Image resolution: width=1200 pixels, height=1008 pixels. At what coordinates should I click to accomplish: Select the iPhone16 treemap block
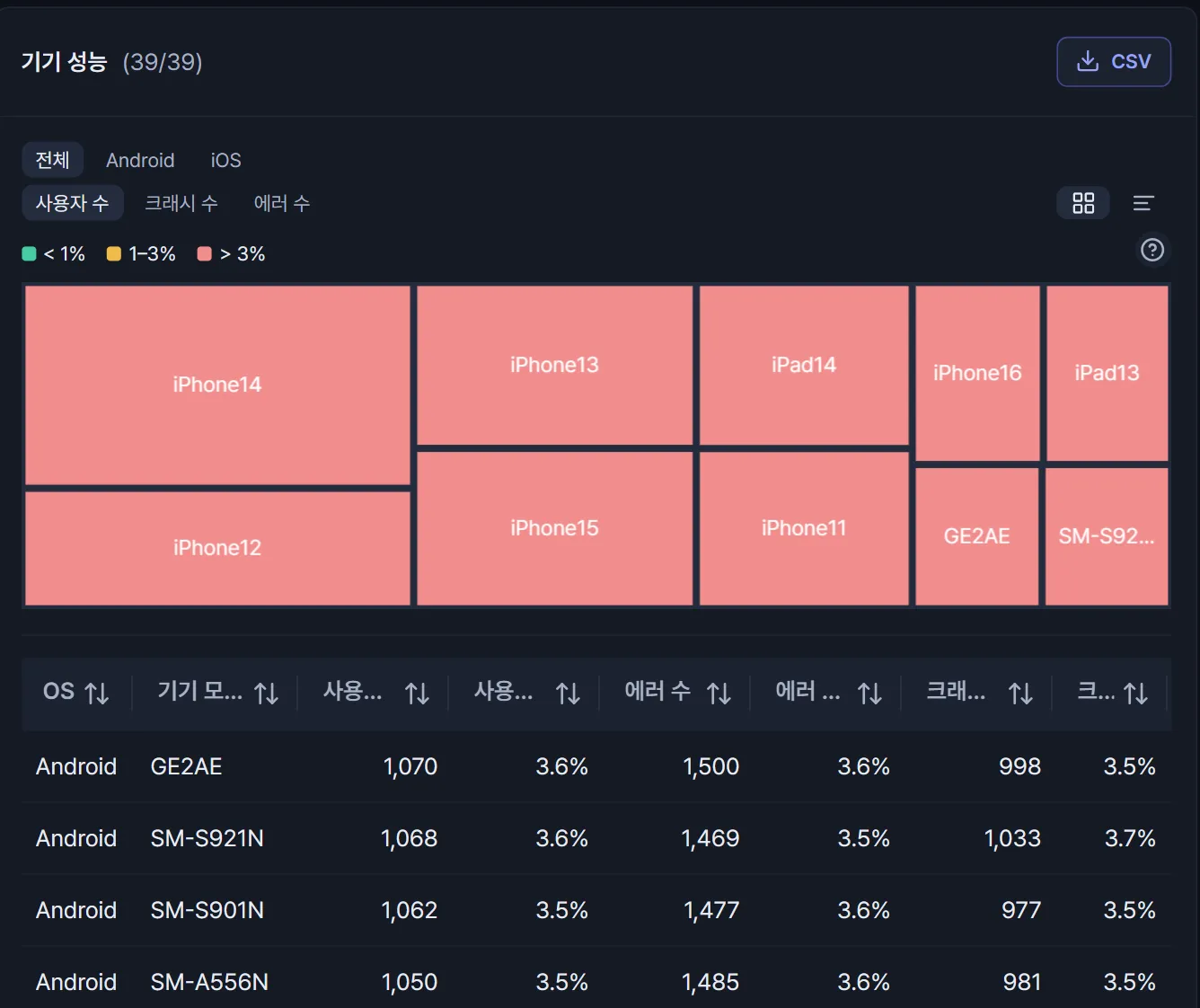point(977,373)
